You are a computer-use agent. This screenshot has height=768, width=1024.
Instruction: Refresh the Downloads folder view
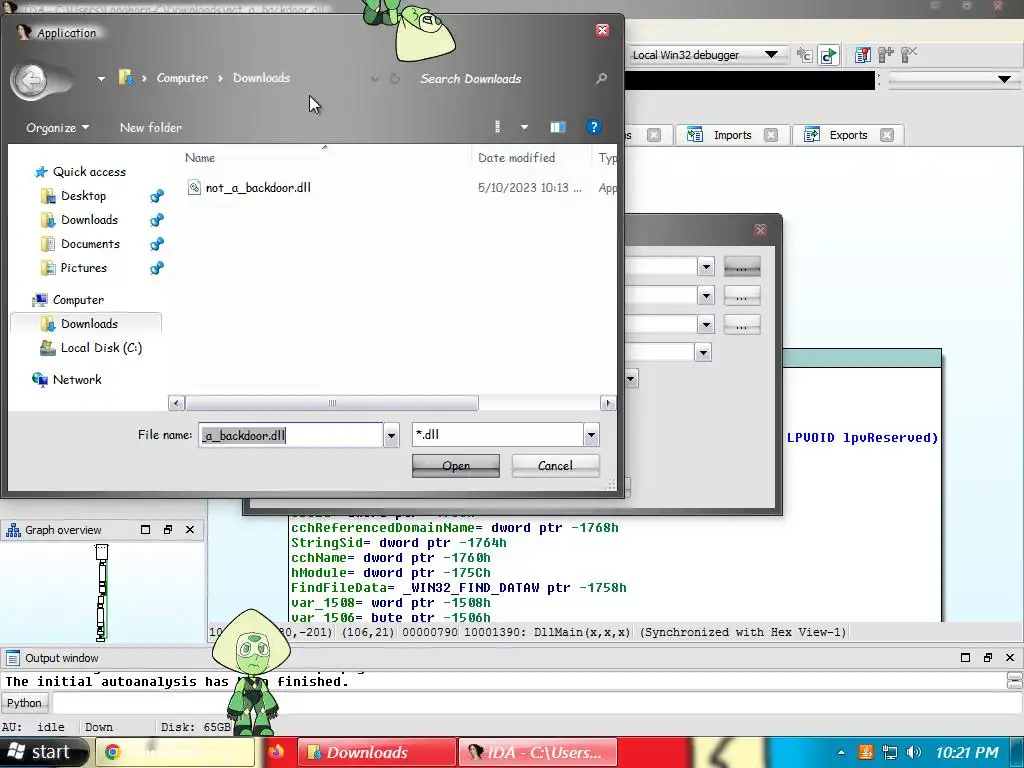tap(394, 78)
